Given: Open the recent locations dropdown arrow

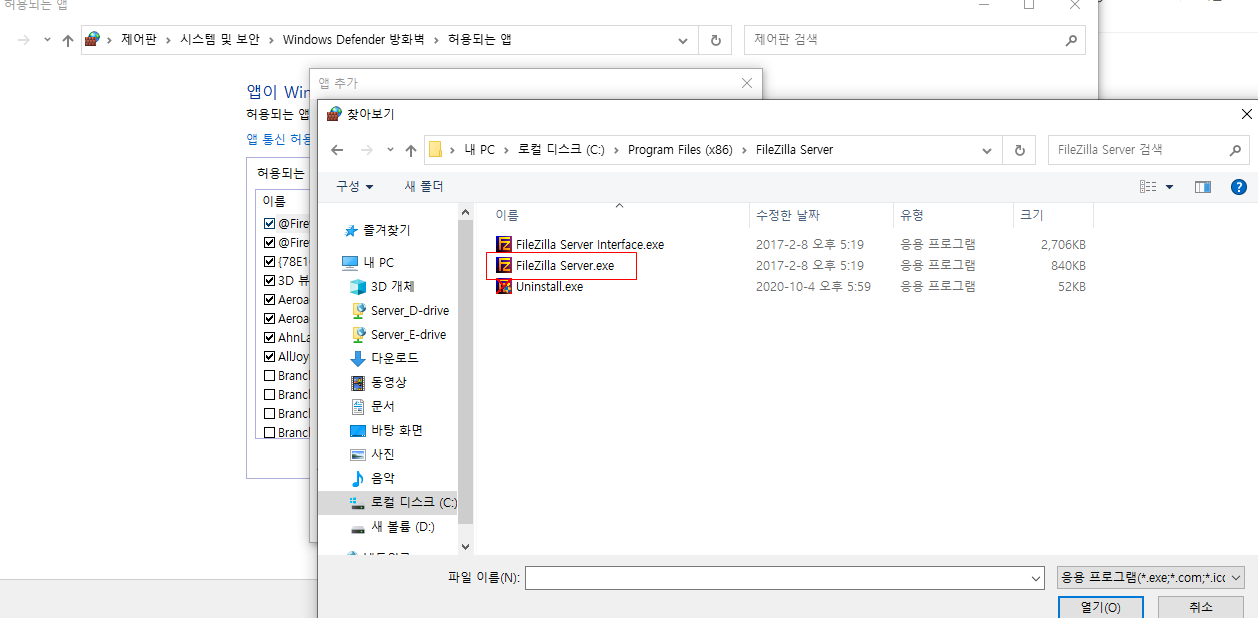Looking at the screenshot, I should point(390,150).
